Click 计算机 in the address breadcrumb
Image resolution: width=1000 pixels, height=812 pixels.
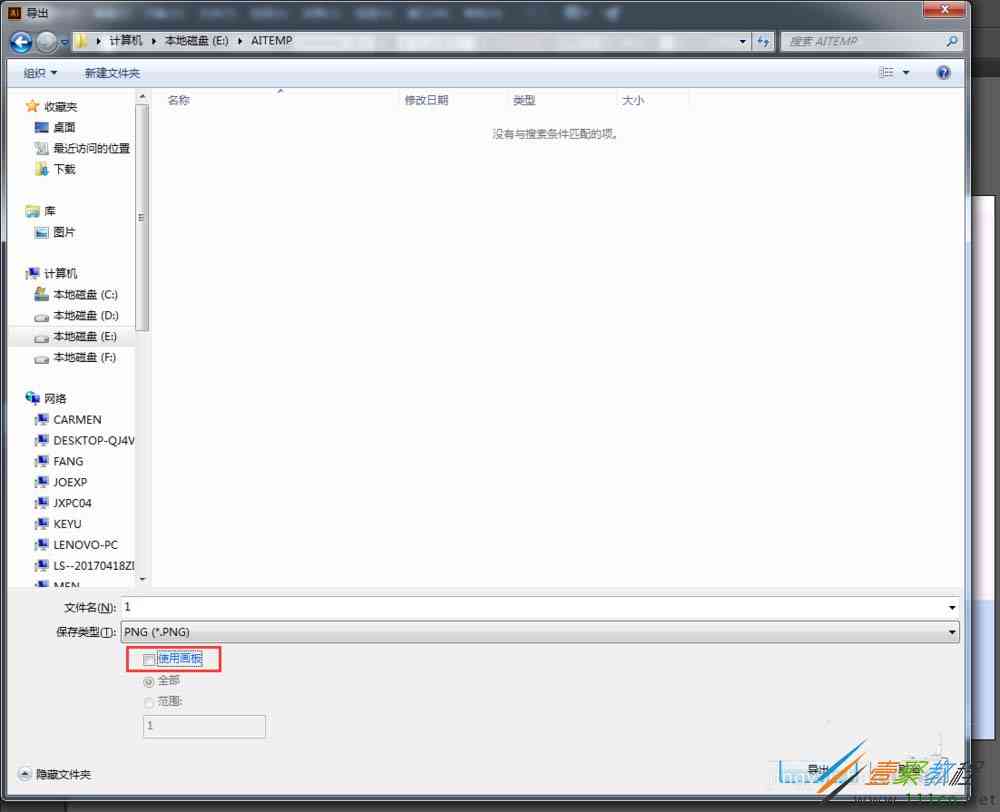click(126, 41)
